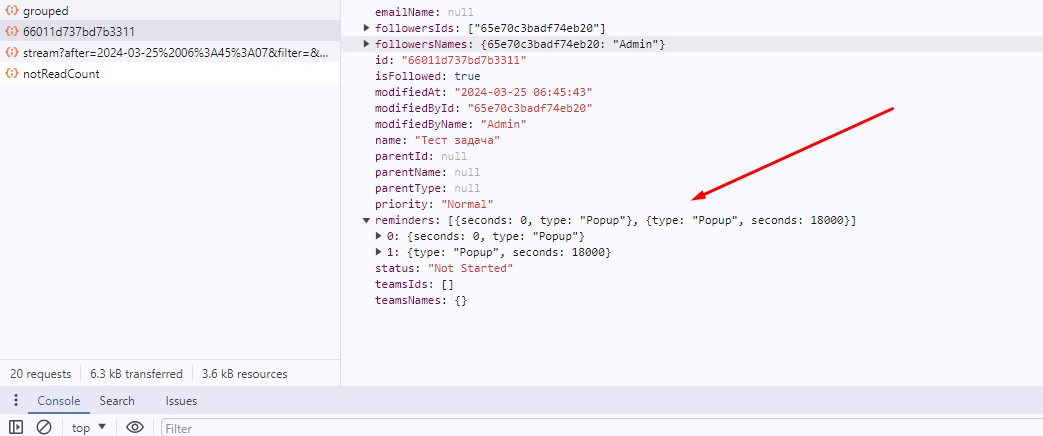
Task: Open the top context dropdown
Action: tap(89, 427)
